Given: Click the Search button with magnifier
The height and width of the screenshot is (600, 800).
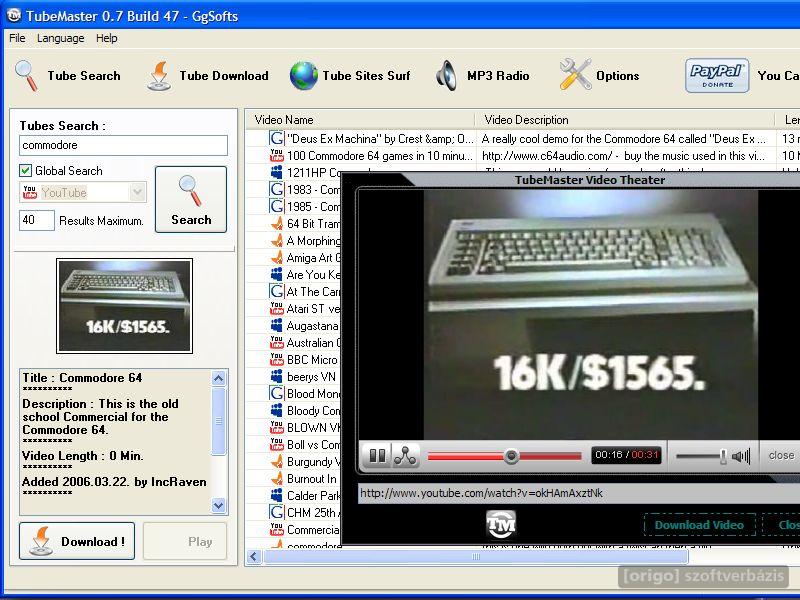Looking at the screenshot, I should [191, 199].
